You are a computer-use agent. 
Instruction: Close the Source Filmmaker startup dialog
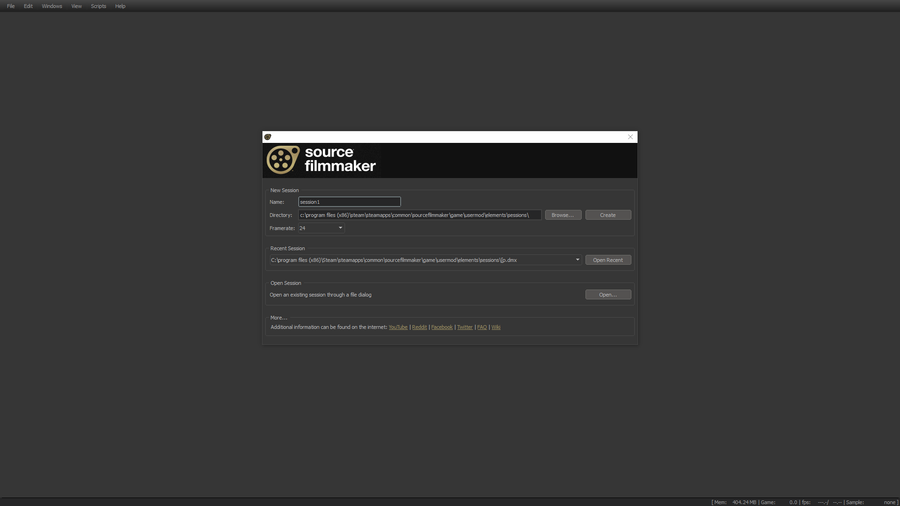click(630, 137)
